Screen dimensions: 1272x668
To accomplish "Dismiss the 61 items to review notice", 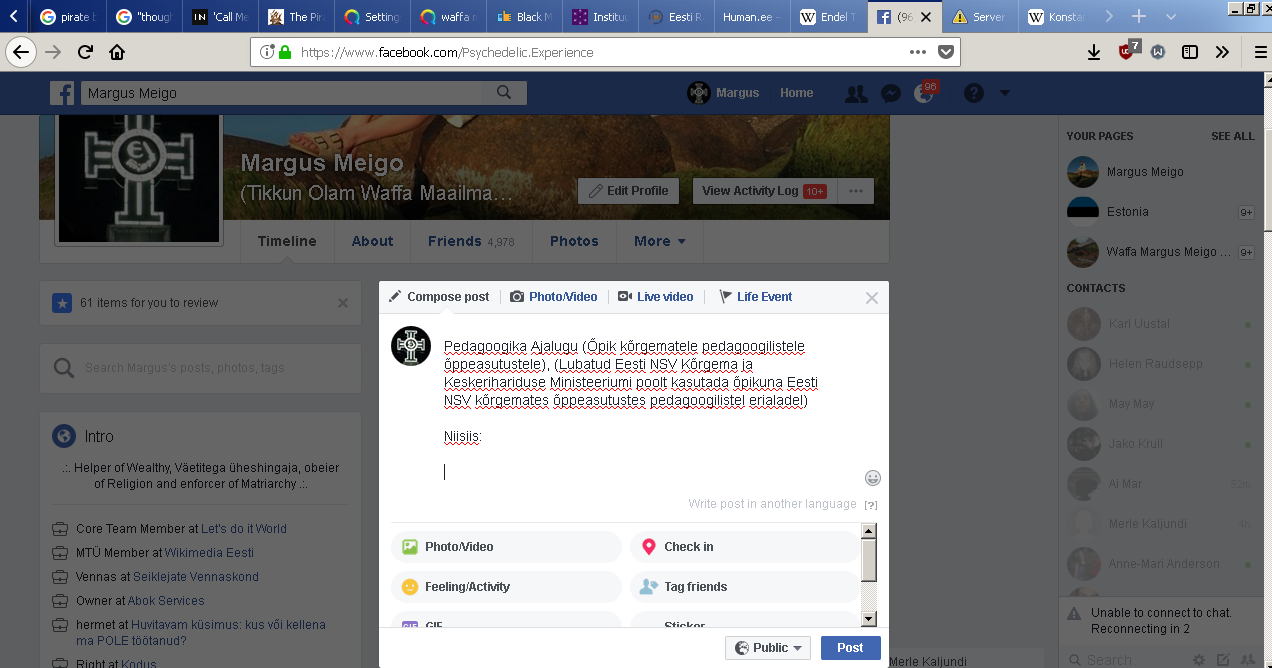I will point(343,303).
